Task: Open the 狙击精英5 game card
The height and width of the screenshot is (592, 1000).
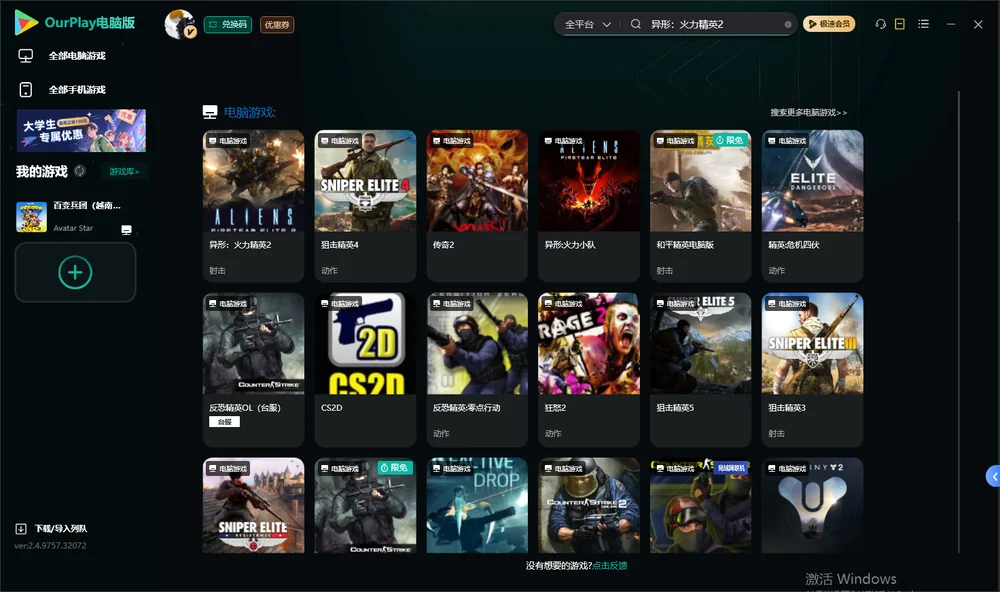Action: [700, 369]
